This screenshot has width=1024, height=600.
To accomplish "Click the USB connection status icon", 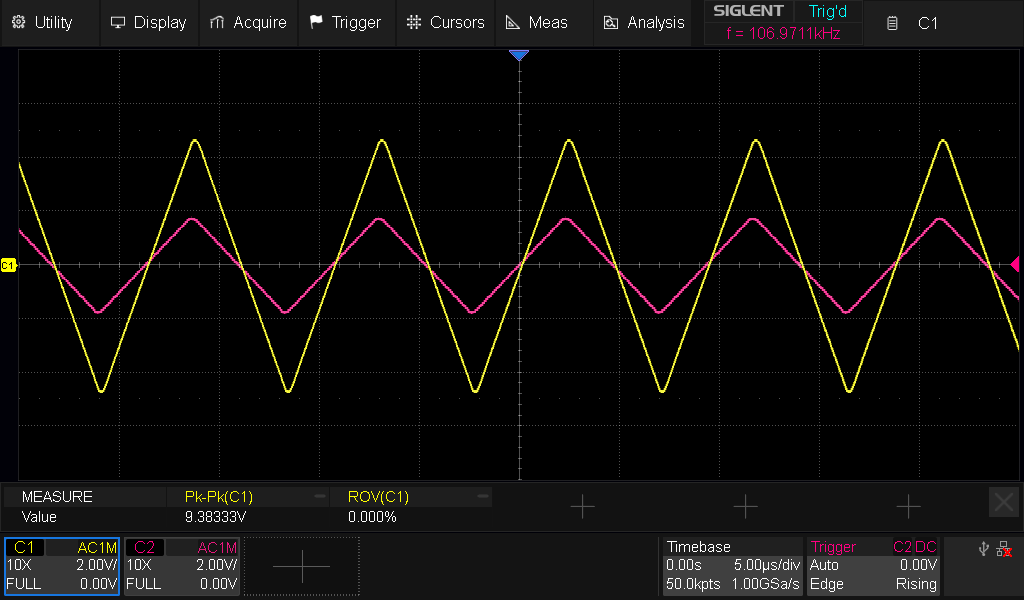I will point(984,549).
